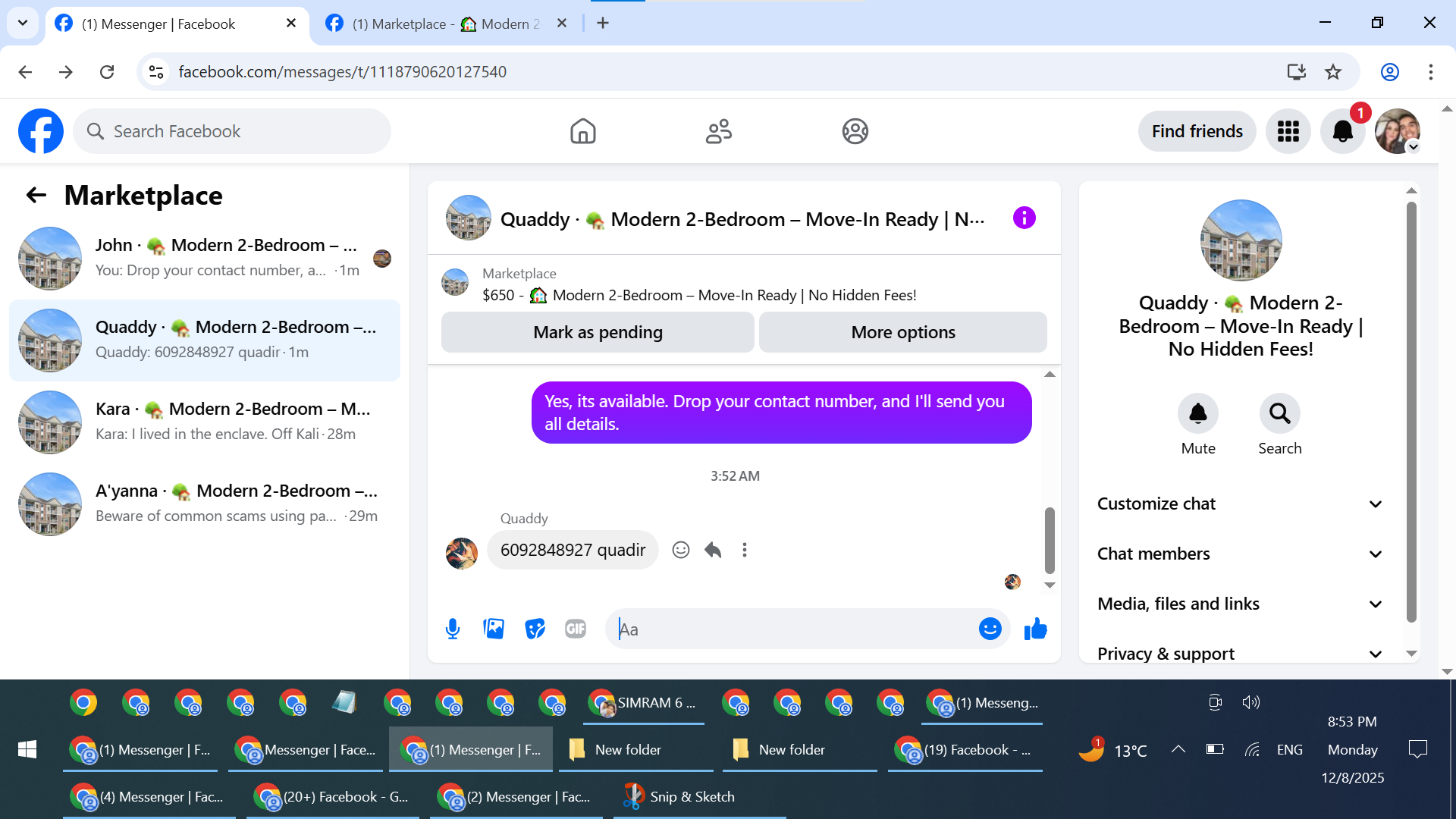Image resolution: width=1456 pixels, height=819 pixels.
Task: Open listing thumbnail in right info panel
Action: 1241,240
